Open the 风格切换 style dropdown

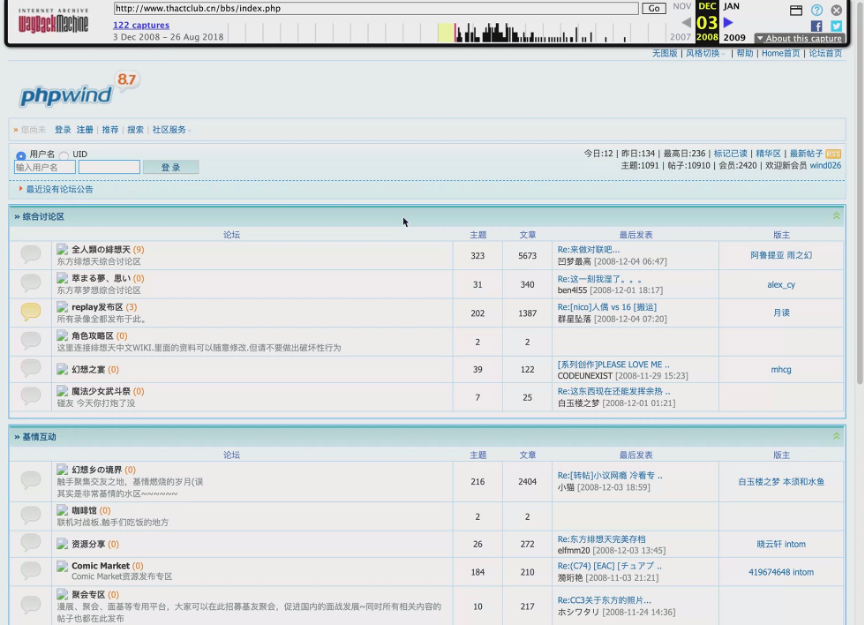pos(705,53)
